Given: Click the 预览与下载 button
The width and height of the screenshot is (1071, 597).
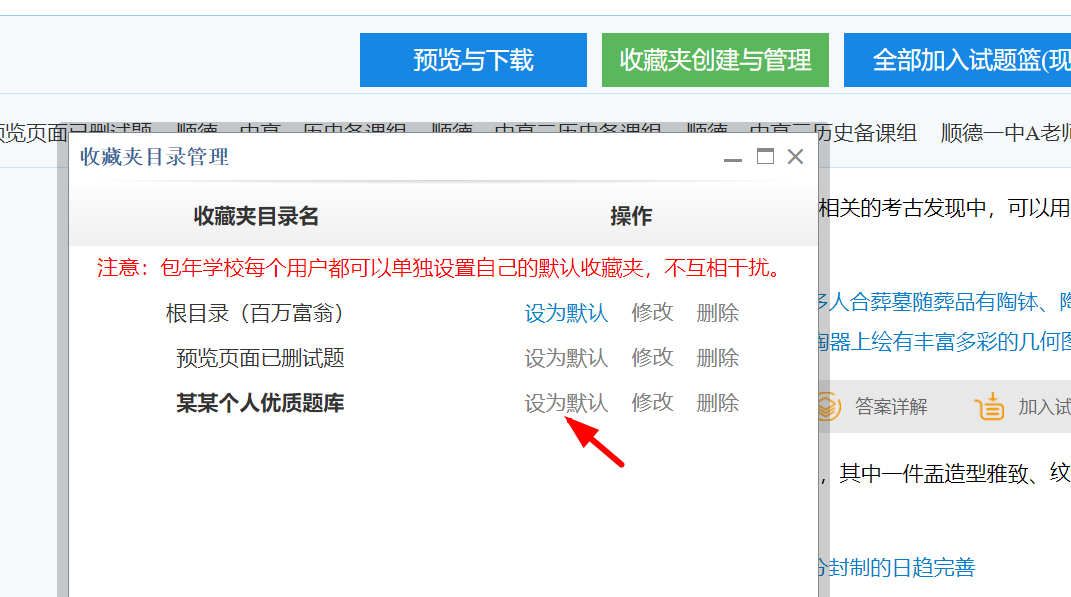Looking at the screenshot, I should click(x=473, y=60).
